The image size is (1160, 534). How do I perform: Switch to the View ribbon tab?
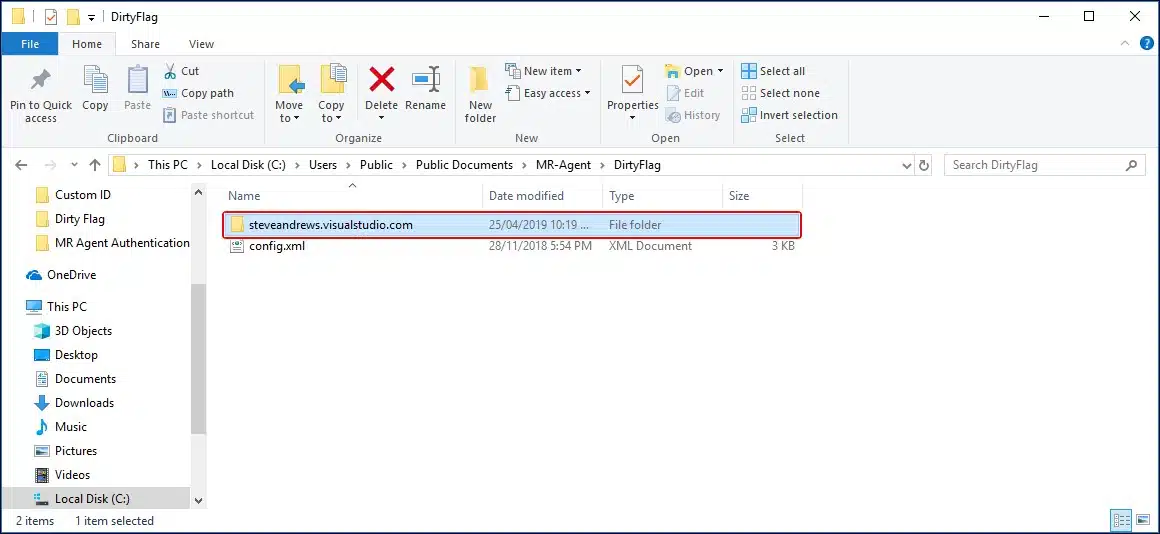(201, 44)
